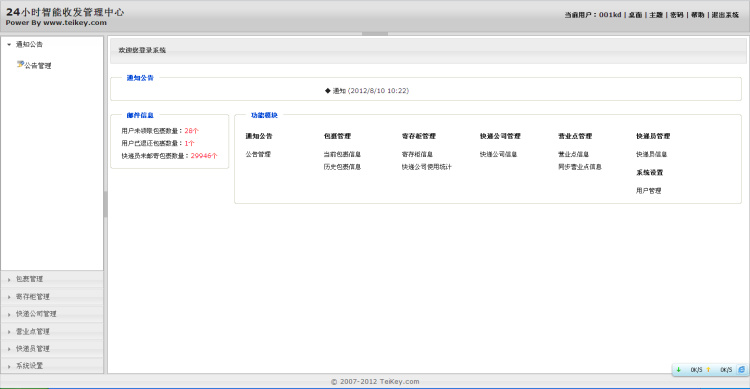Open 营业点信息 link

[x=573, y=154]
